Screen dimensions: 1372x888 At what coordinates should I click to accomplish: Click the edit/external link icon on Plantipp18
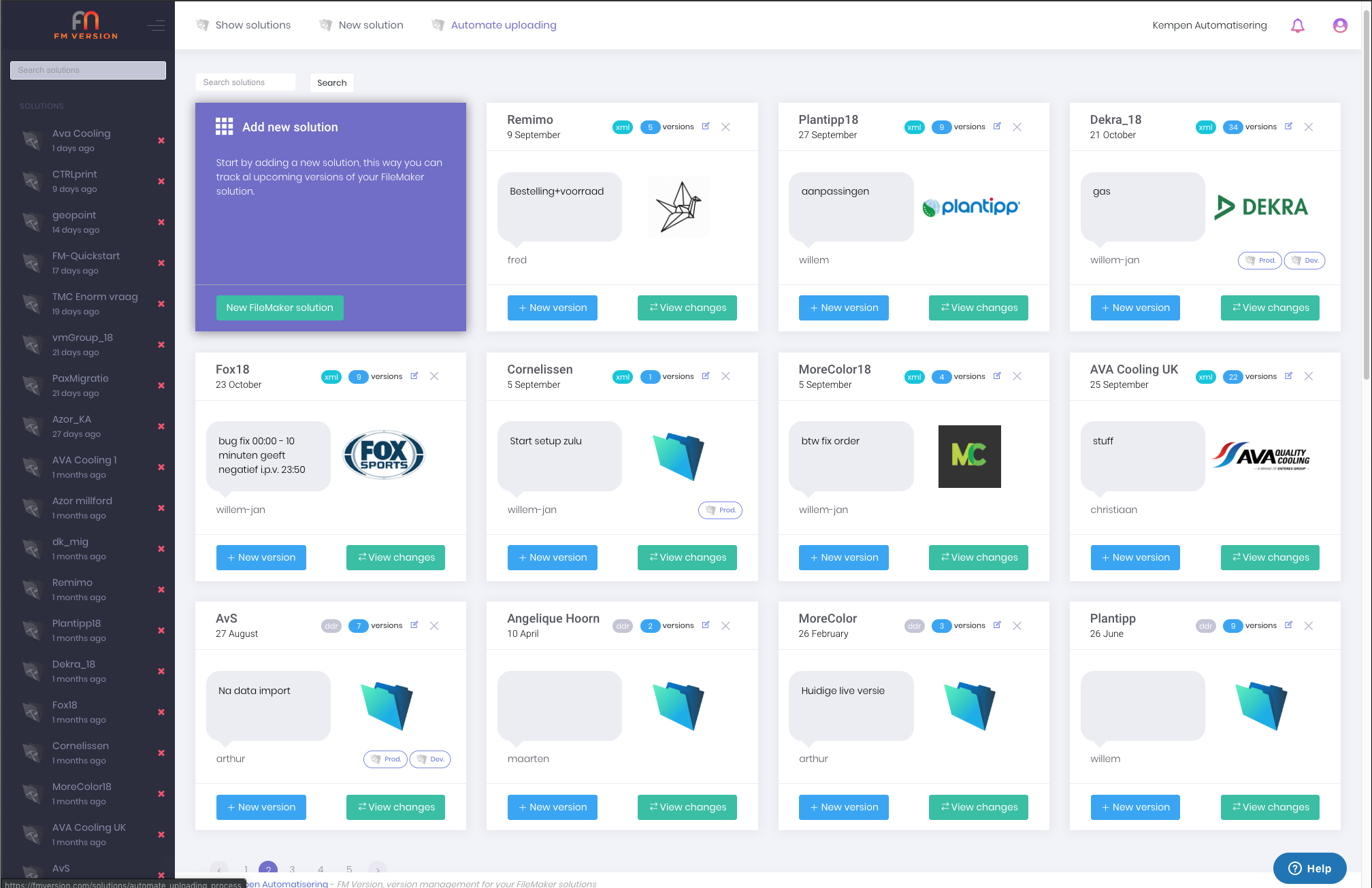997,126
